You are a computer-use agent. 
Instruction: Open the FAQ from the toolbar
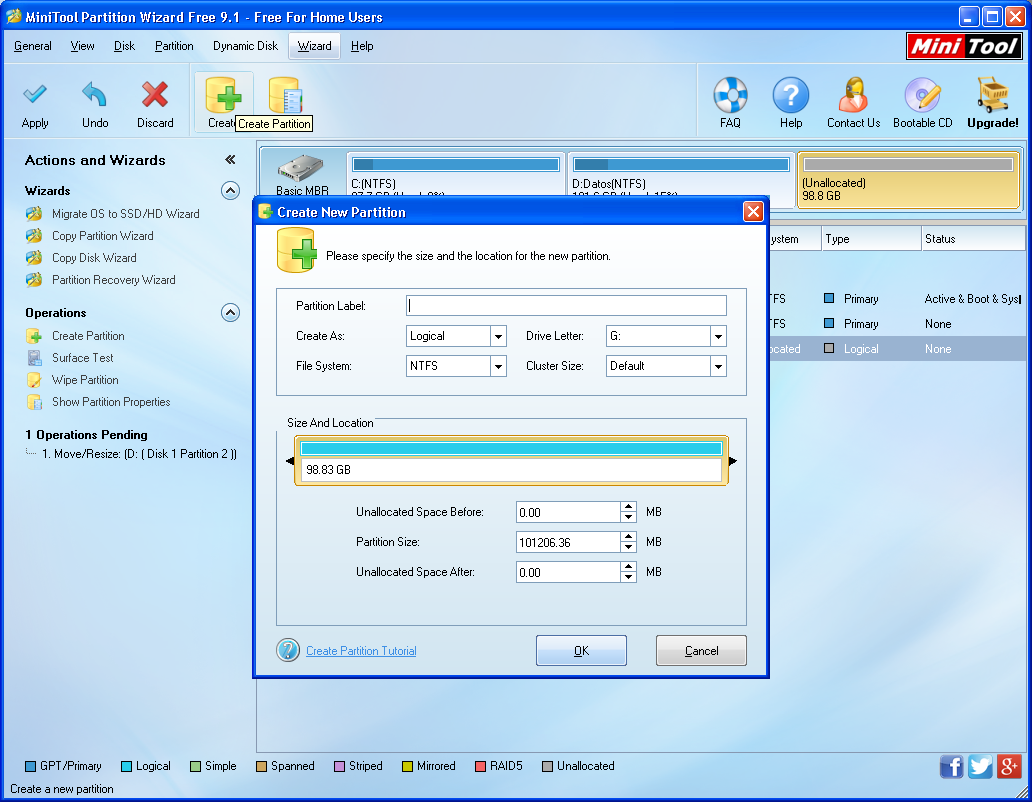tap(730, 100)
